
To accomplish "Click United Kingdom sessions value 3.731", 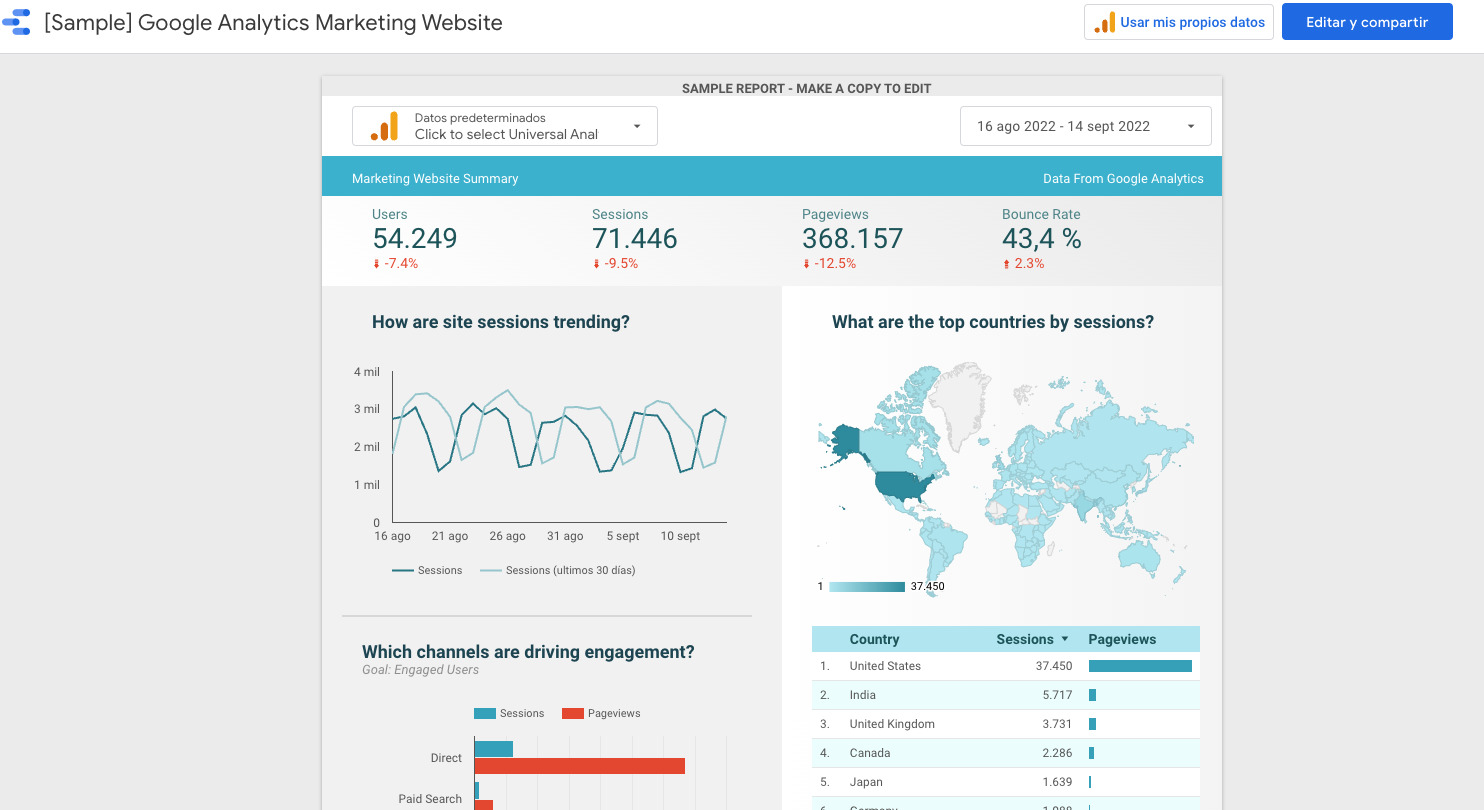I will coord(1056,724).
